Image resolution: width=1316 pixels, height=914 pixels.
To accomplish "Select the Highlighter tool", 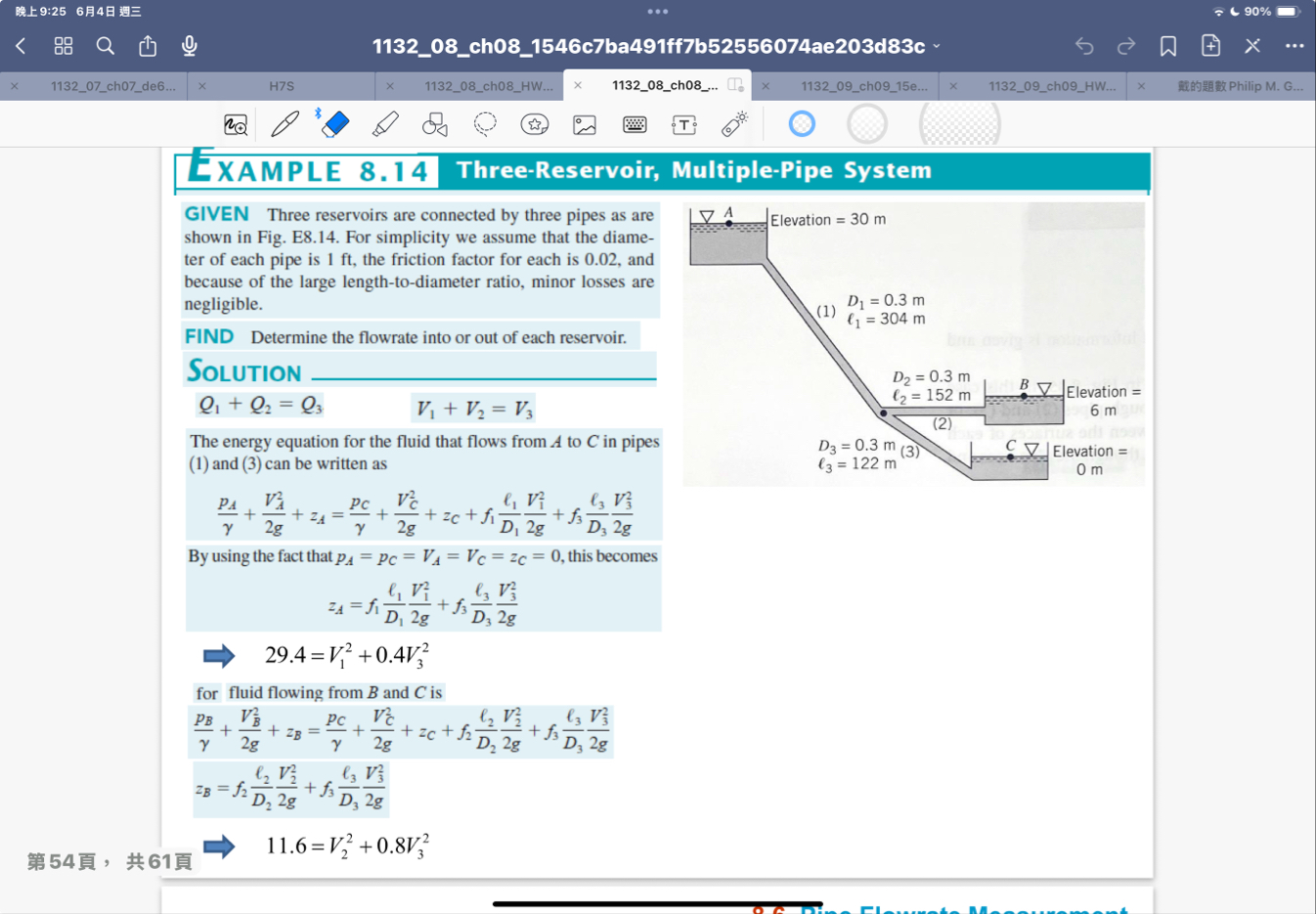I will (385, 124).
